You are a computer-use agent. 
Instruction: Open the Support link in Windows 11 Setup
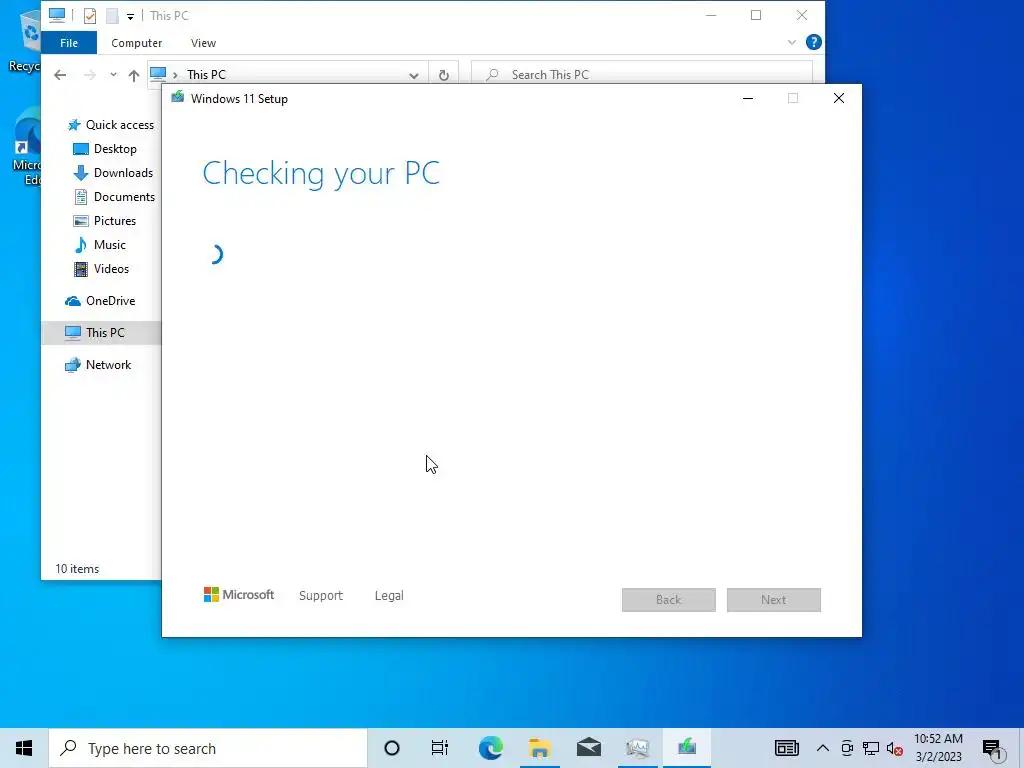point(321,596)
